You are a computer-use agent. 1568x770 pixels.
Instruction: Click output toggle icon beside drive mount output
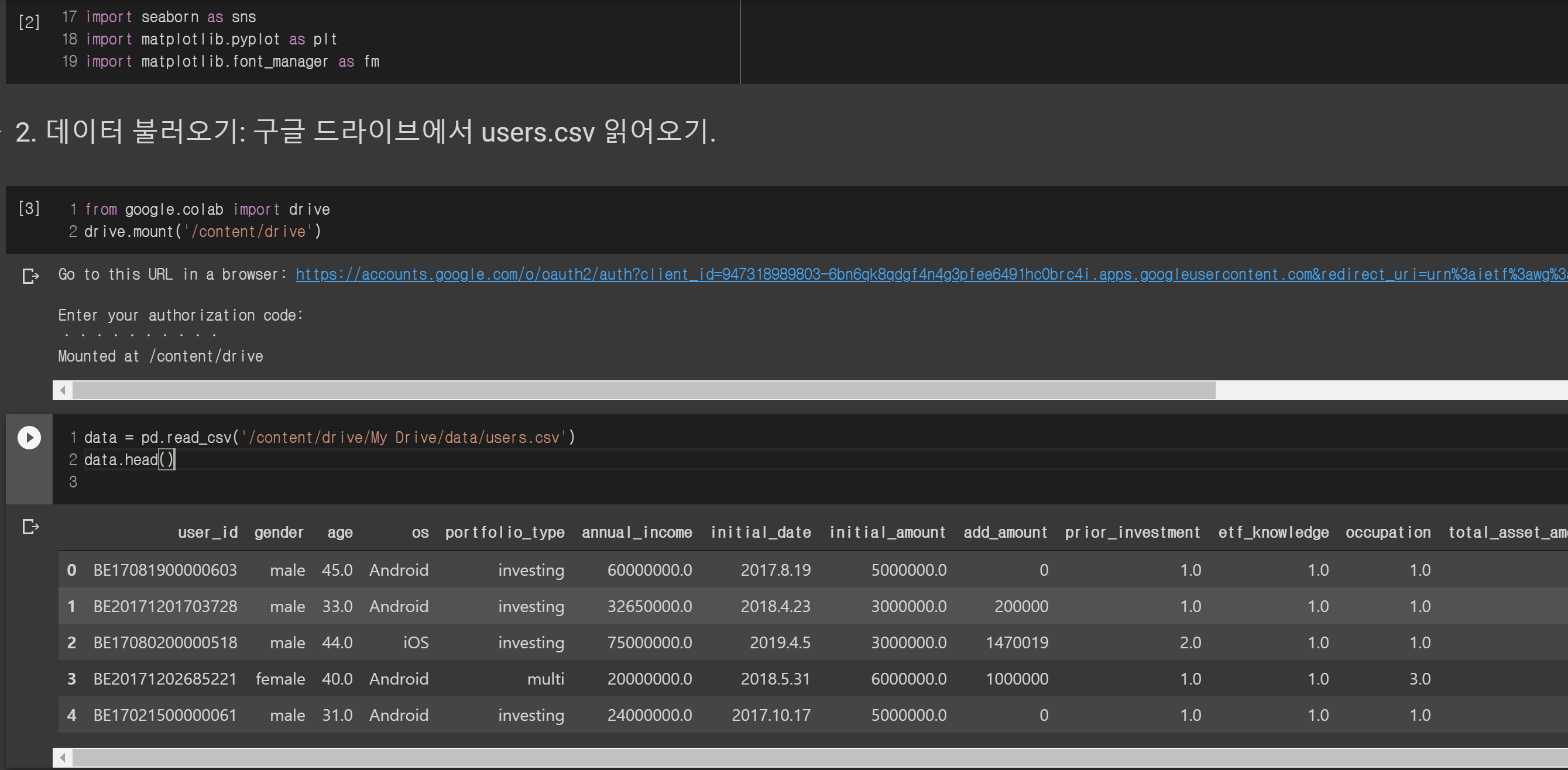(30, 276)
